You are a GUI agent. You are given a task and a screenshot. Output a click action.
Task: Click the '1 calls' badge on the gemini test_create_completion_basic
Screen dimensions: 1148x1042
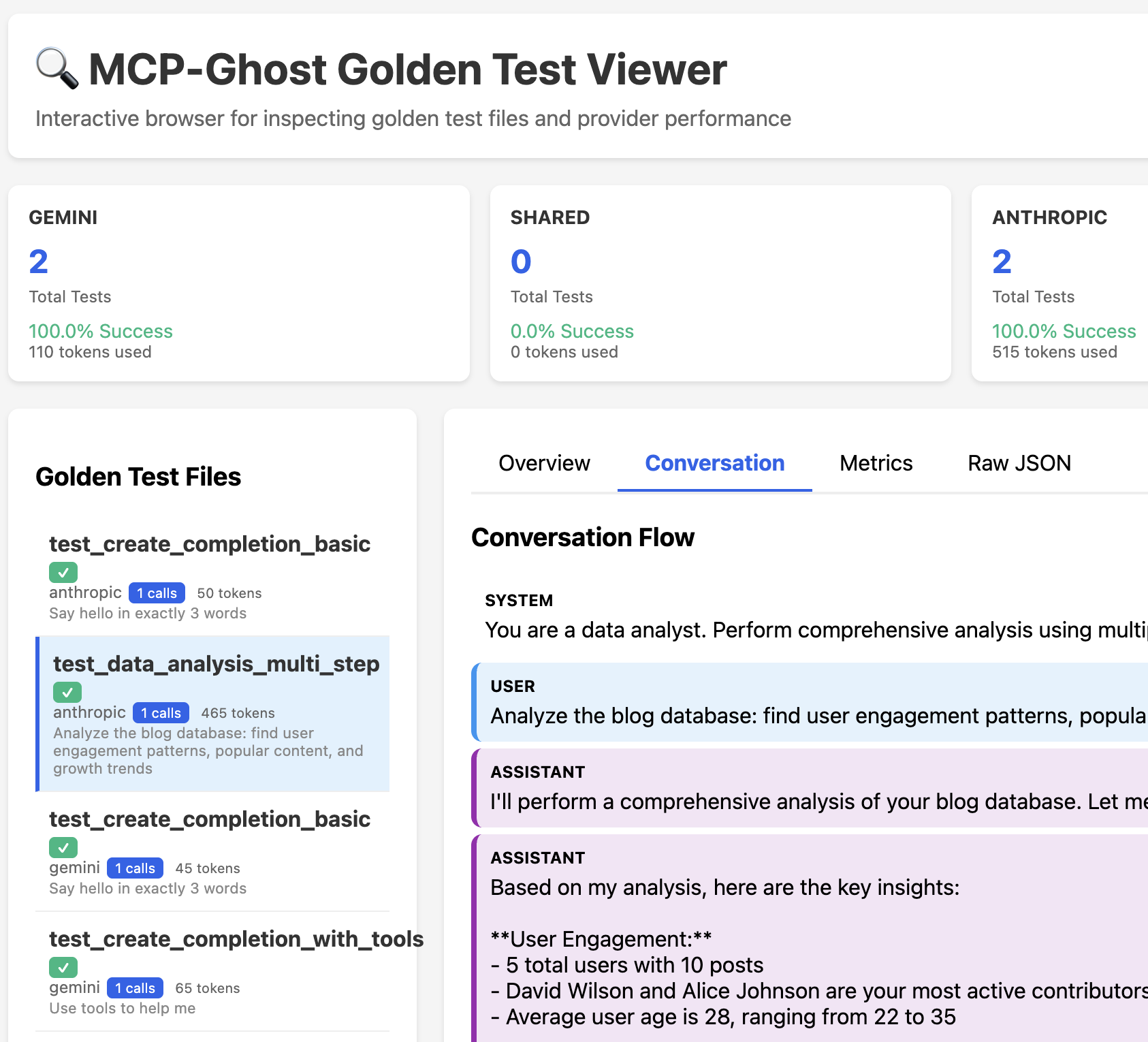135,868
